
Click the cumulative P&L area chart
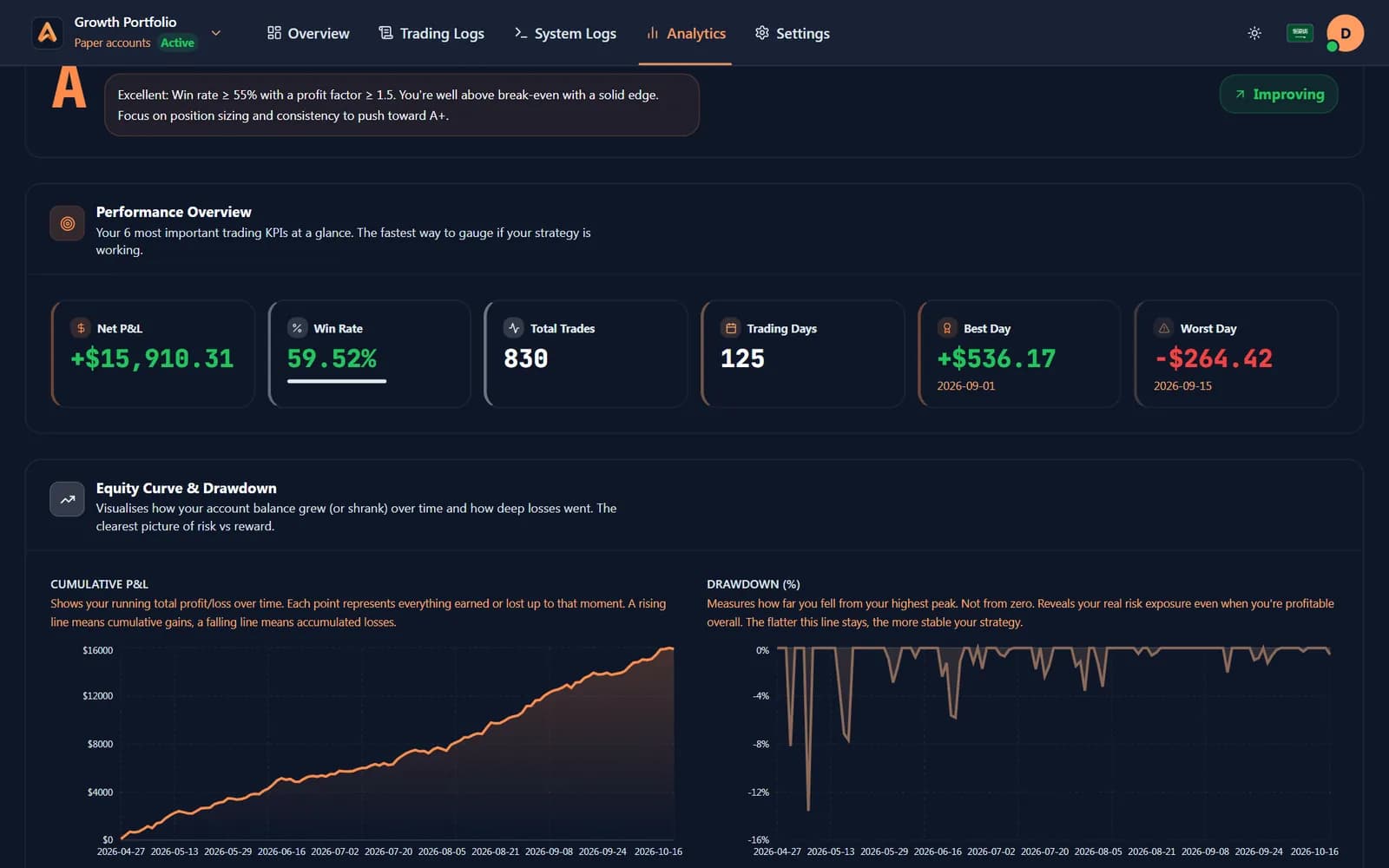[398, 744]
